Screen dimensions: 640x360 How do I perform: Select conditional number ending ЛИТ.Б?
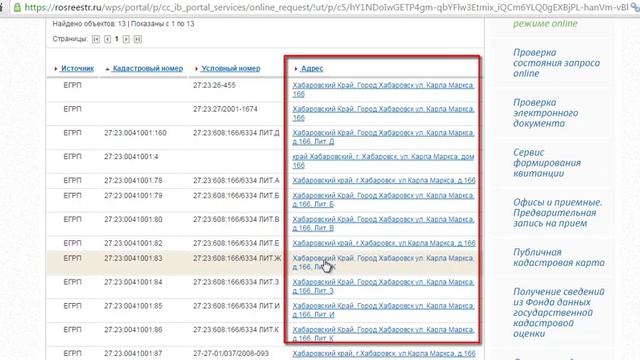click(236, 196)
